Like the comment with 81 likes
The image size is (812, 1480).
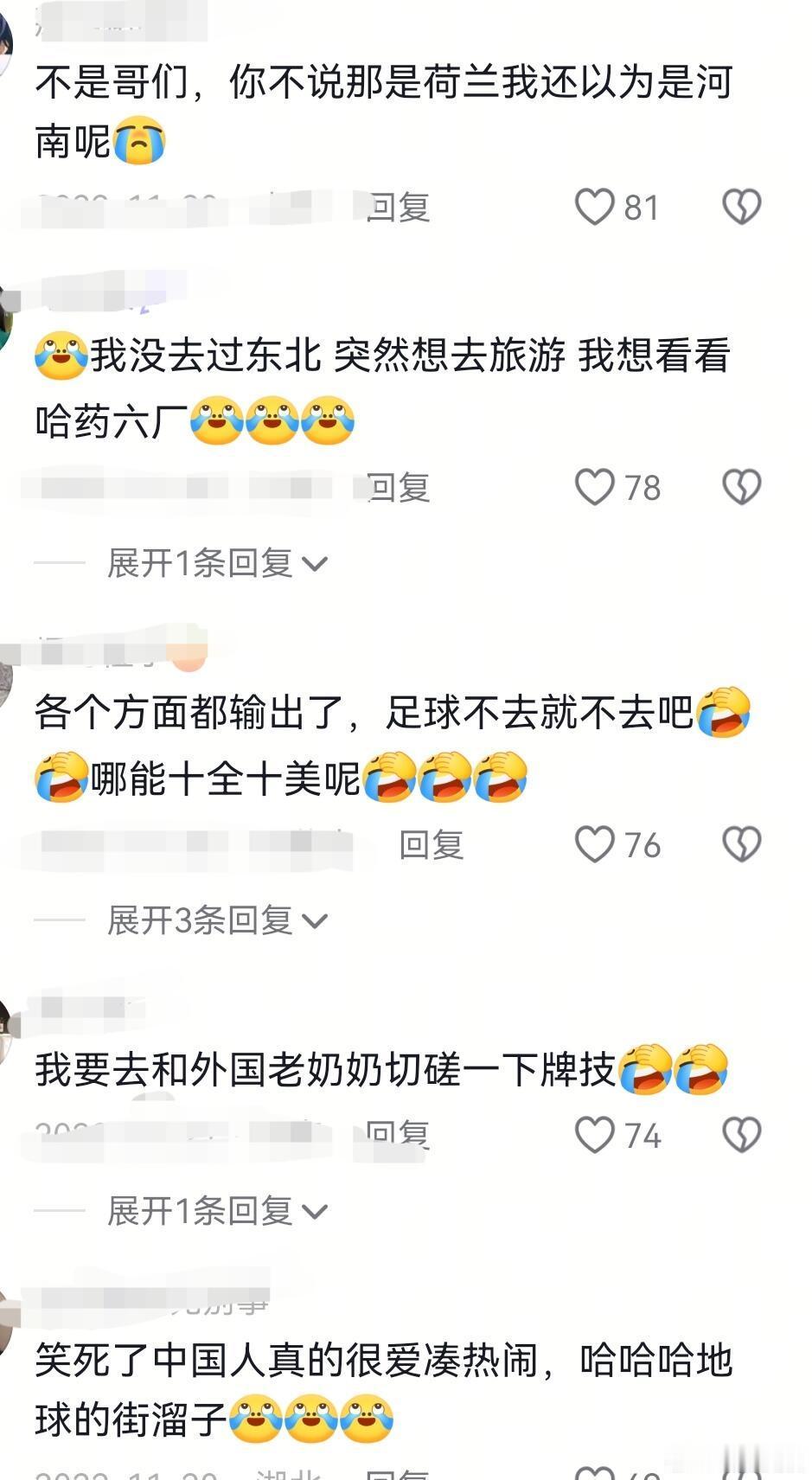point(594,208)
